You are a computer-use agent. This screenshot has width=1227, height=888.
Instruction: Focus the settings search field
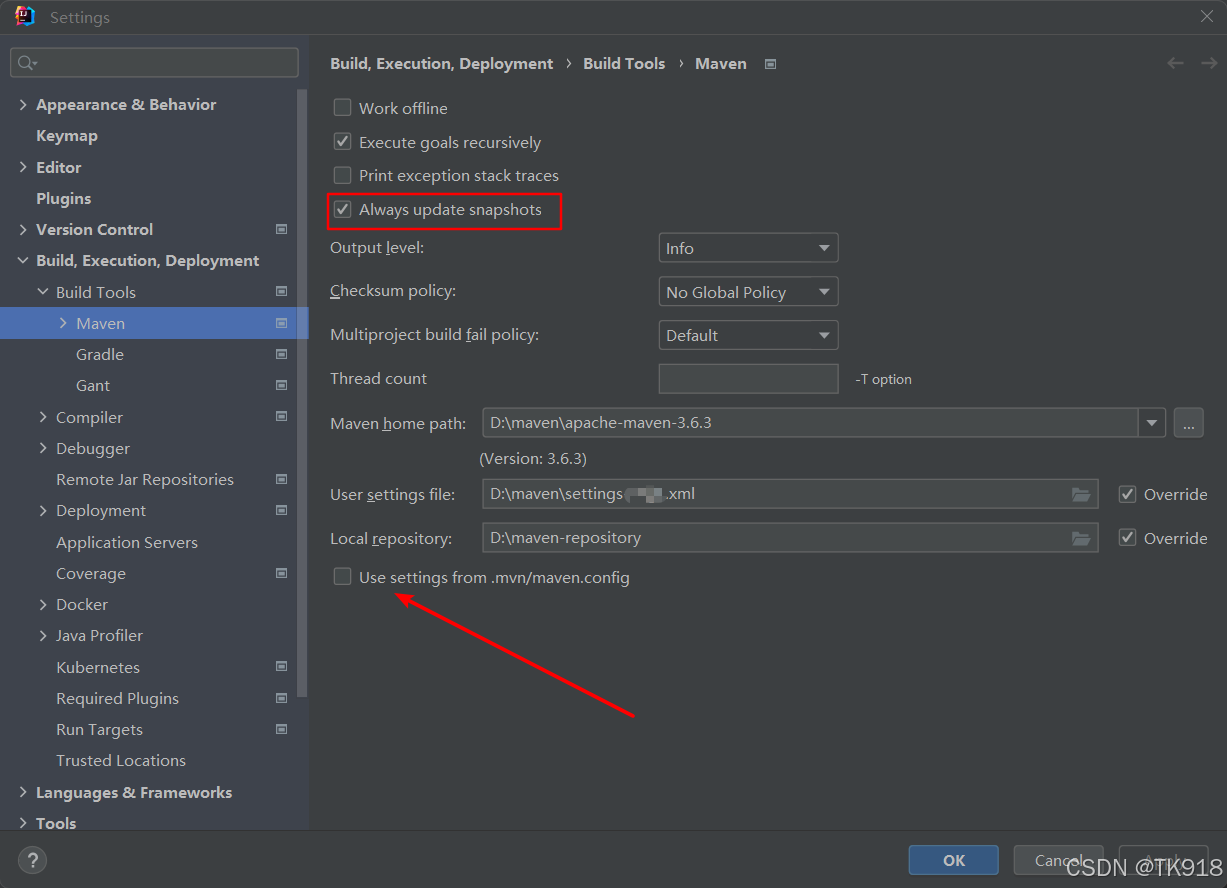point(155,63)
